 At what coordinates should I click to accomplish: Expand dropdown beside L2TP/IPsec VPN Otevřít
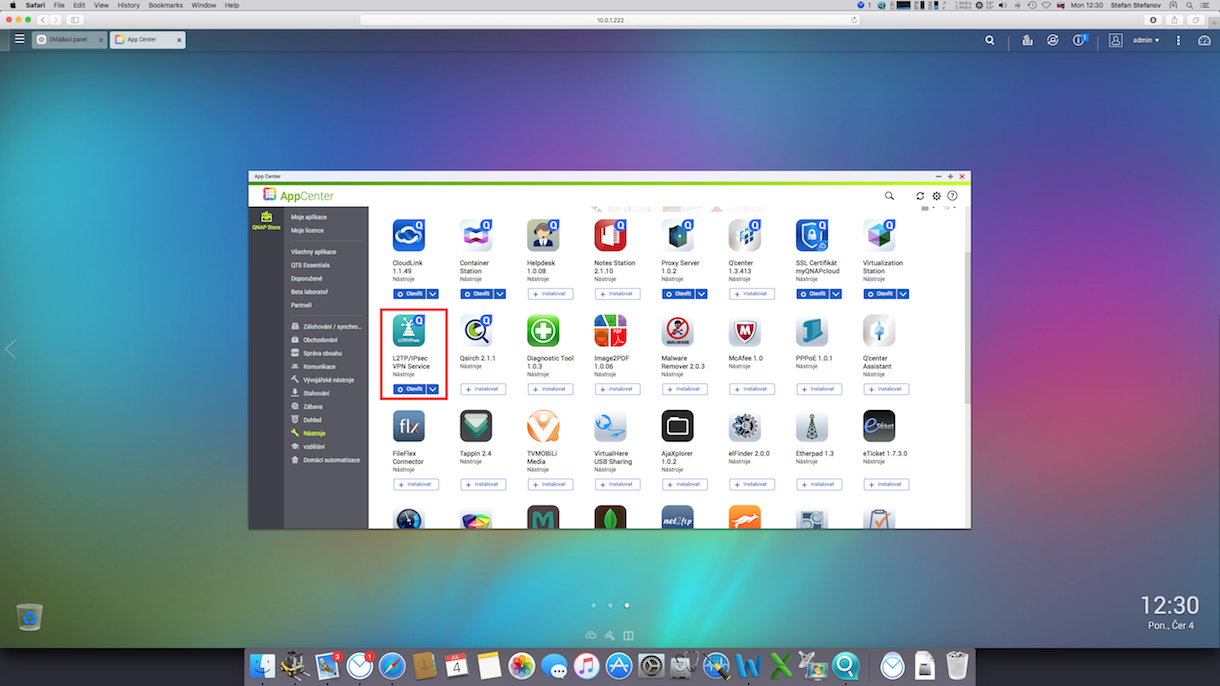pyautogui.click(x=433, y=389)
